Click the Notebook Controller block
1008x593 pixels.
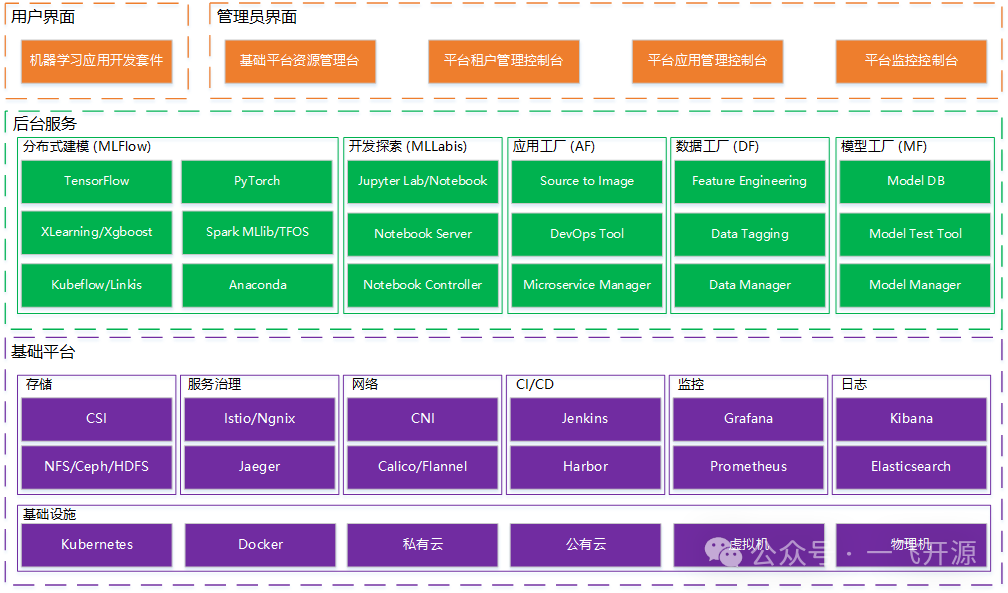(422, 285)
